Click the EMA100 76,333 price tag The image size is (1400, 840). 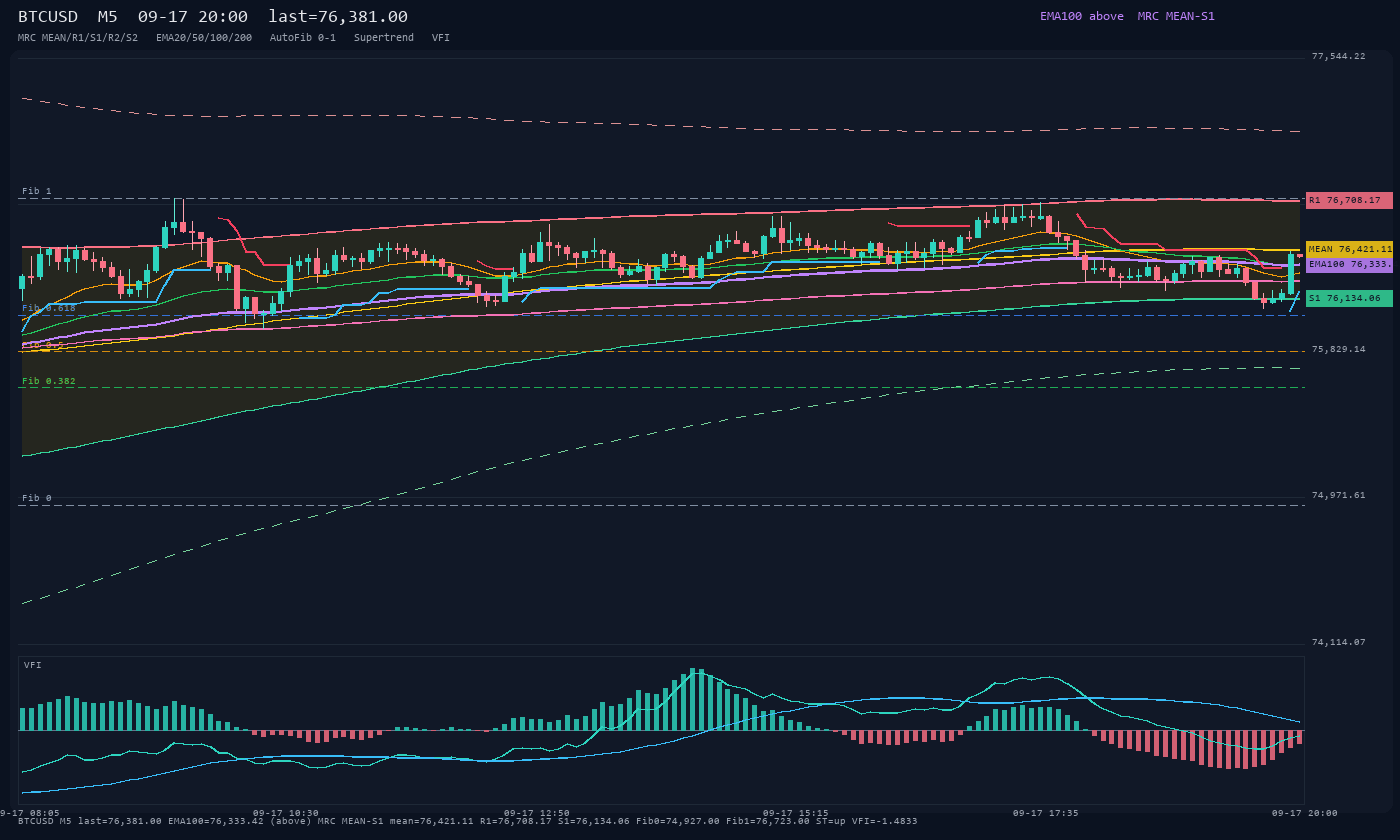point(1349,265)
